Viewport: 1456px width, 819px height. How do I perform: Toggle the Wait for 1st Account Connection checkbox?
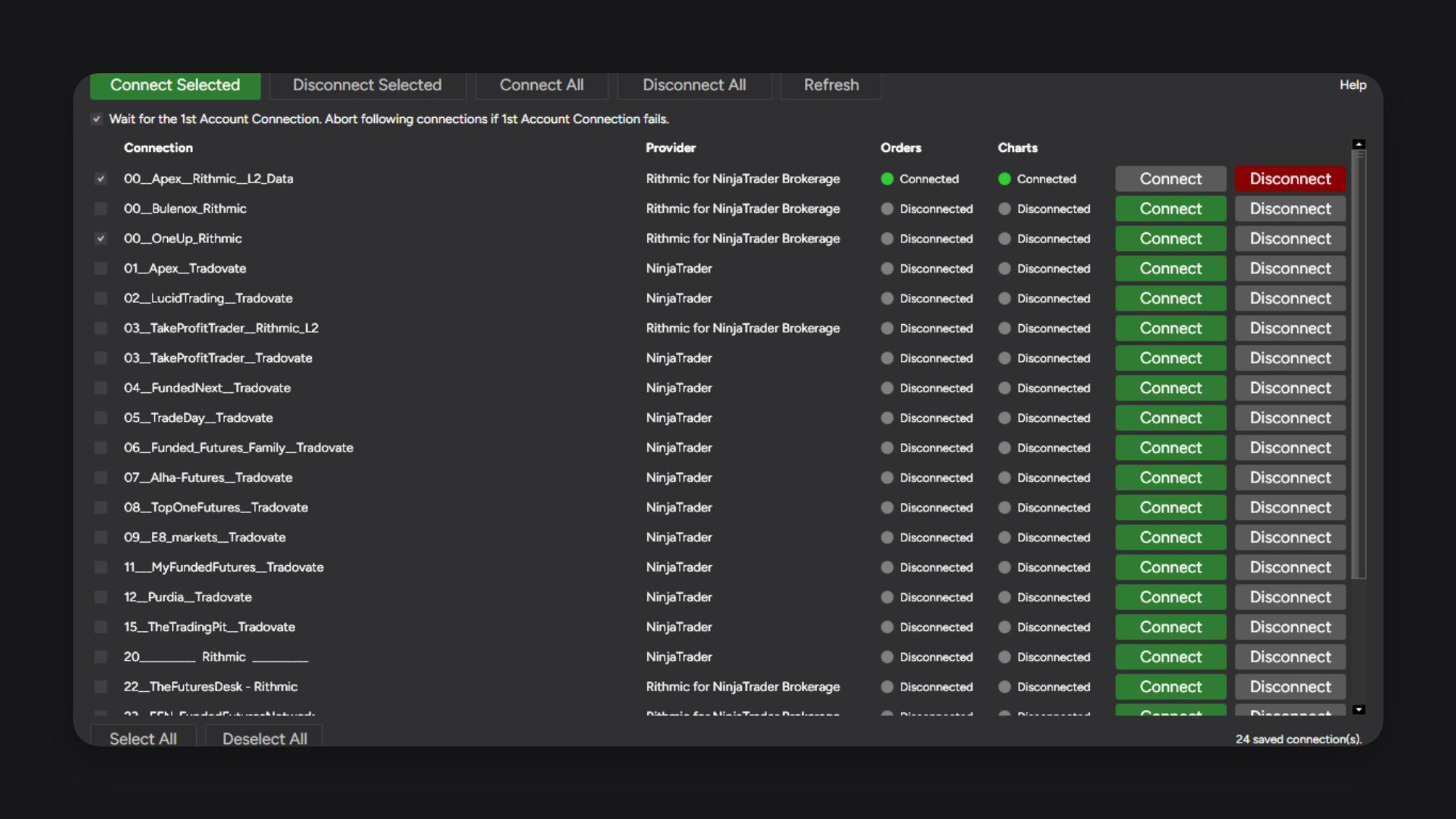pos(97,119)
